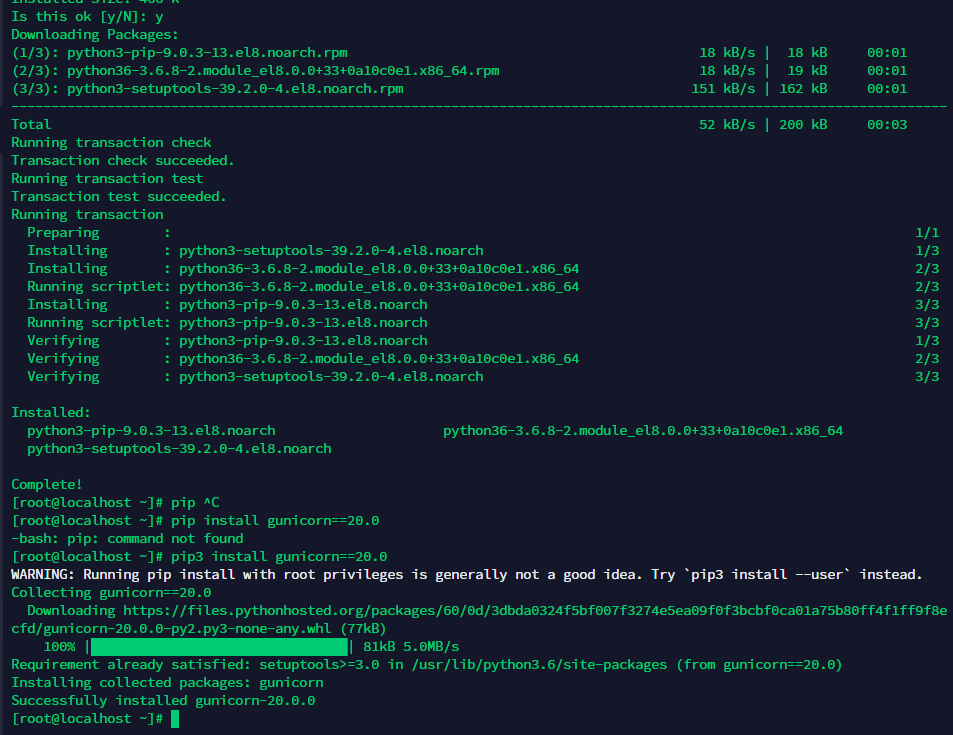Click the 'Is this ok [y/N]: y' line
The height and width of the screenshot is (735, 953).
87,17
